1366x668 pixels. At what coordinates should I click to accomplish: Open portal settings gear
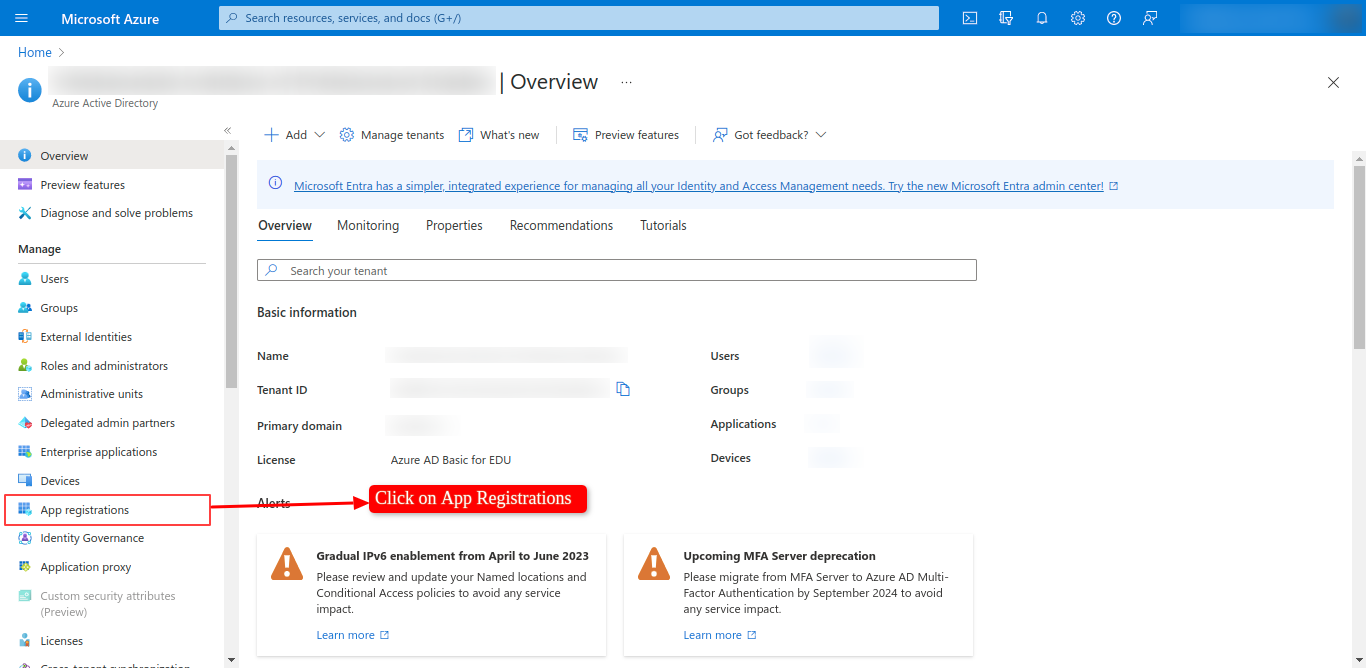coord(1078,18)
